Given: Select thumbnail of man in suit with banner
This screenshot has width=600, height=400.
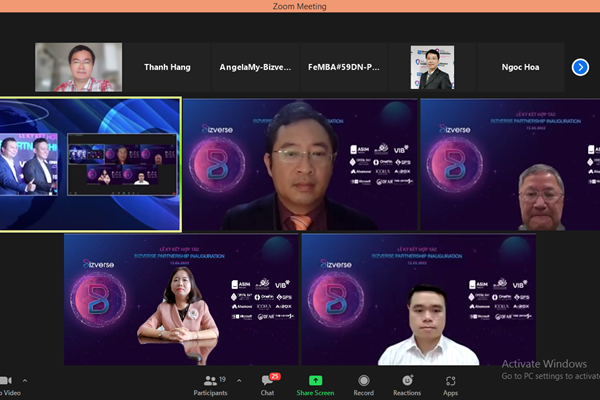Looking at the screenshot, I should tap(432, 67).
